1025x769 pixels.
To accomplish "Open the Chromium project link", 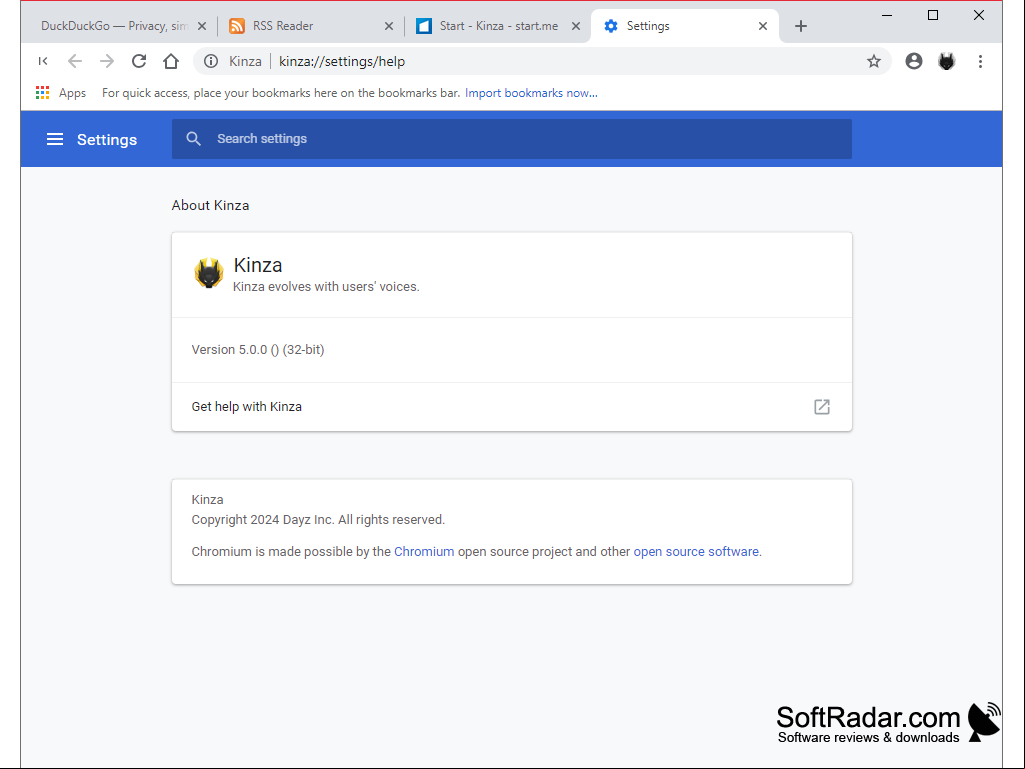I will 424,552.
